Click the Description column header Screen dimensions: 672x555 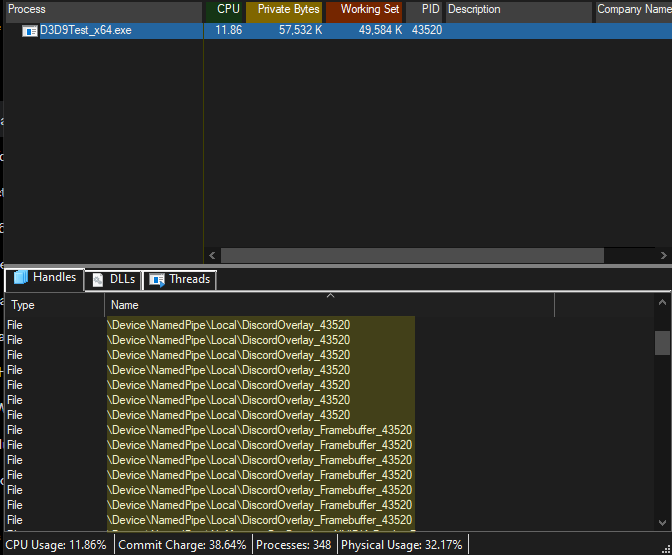coord(516,10)
